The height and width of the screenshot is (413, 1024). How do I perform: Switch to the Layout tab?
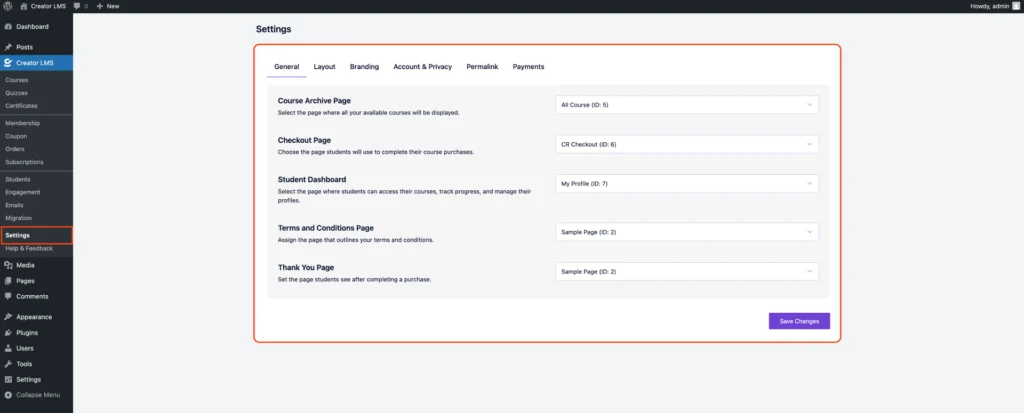[325, 67]
